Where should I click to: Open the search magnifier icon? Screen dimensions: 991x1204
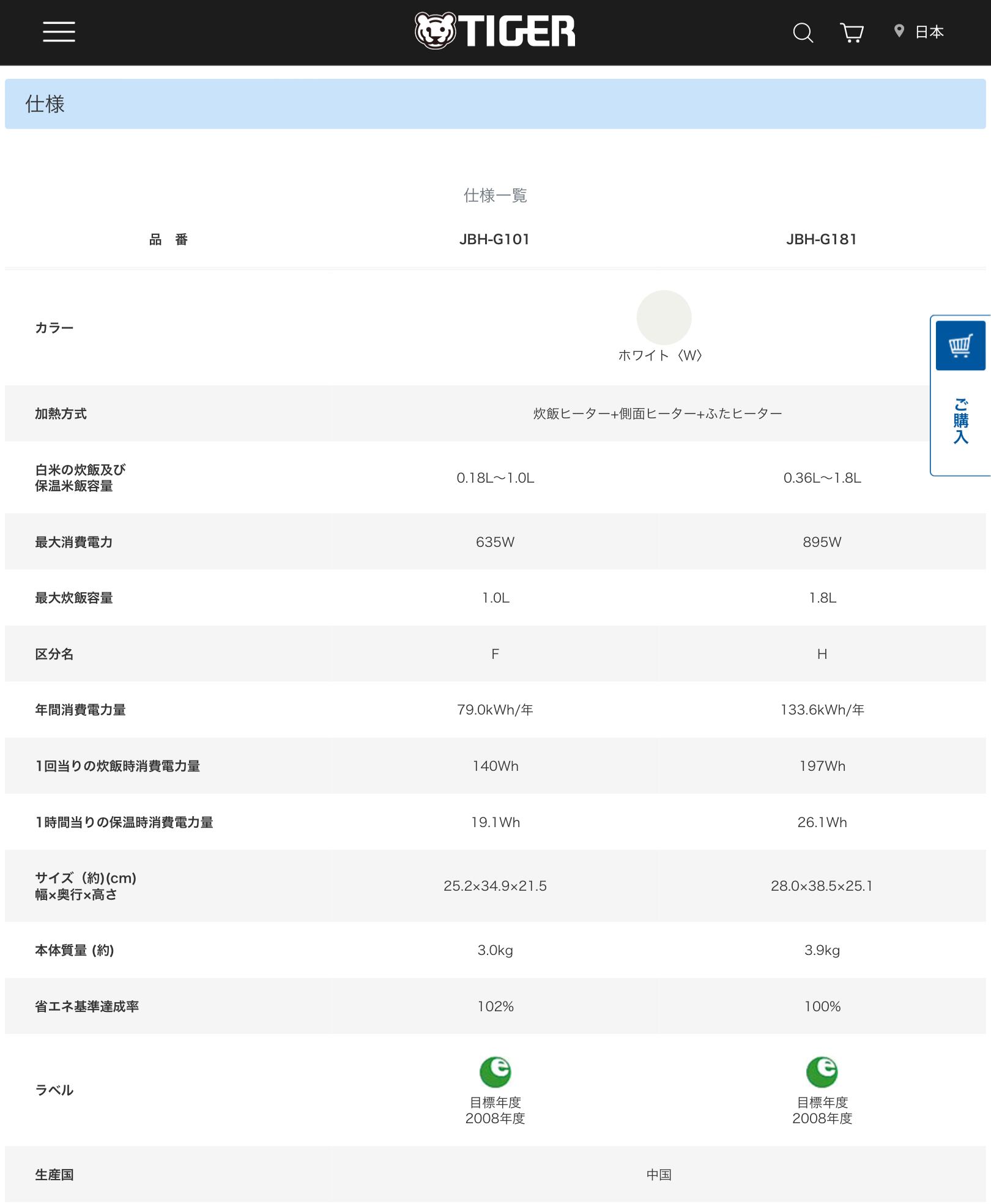803,32
